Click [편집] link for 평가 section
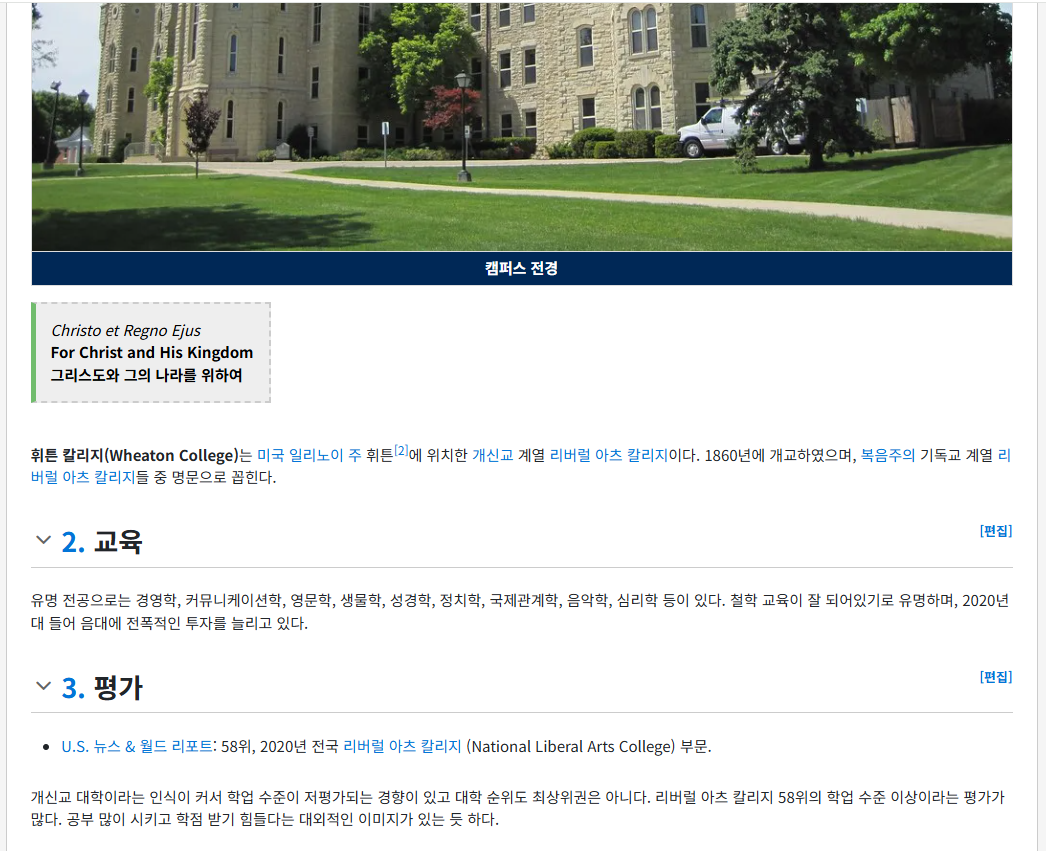This screenshot has width=1046, height=851. [995, 677]
